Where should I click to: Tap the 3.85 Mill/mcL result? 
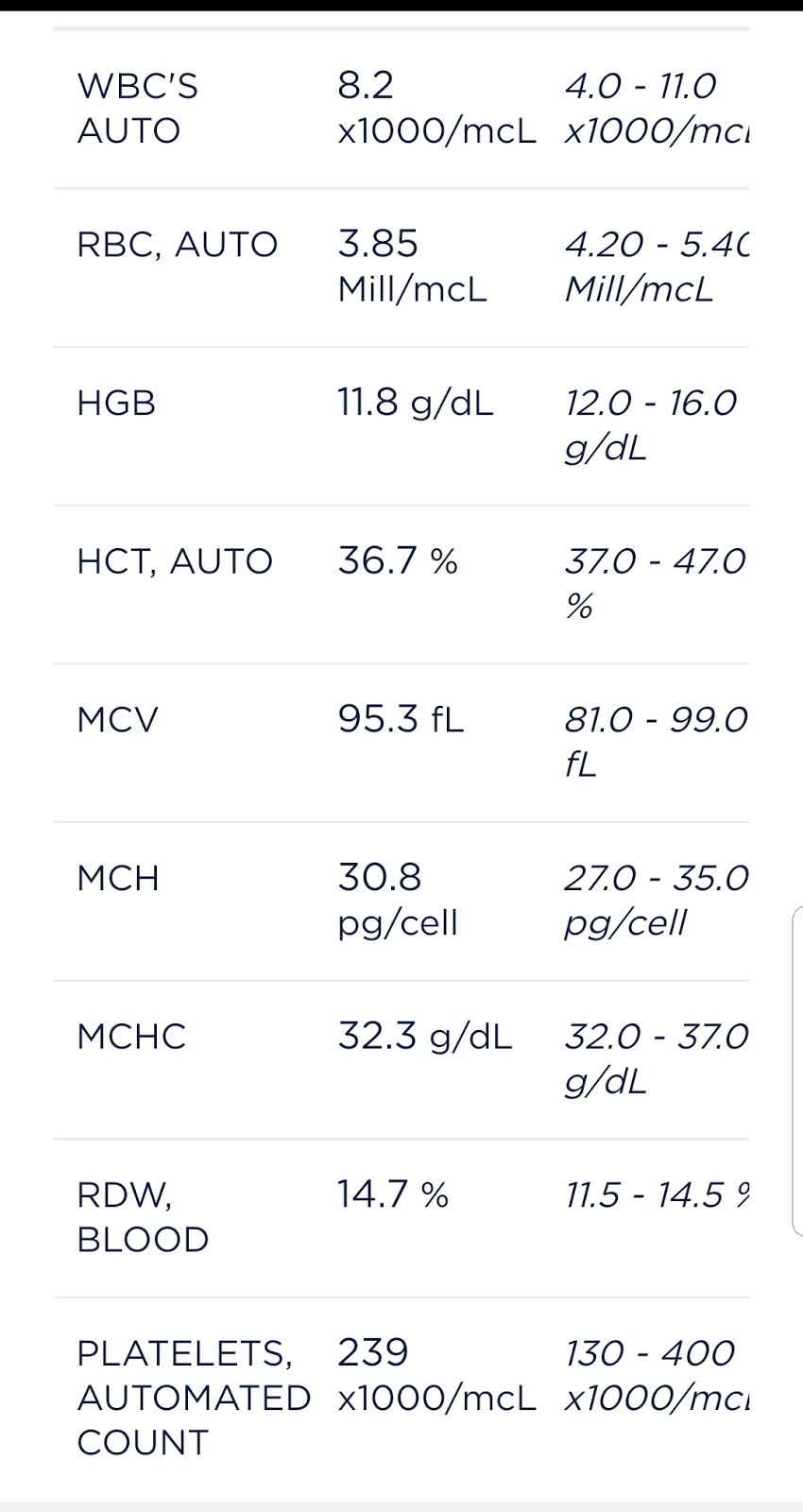(413, 266)
